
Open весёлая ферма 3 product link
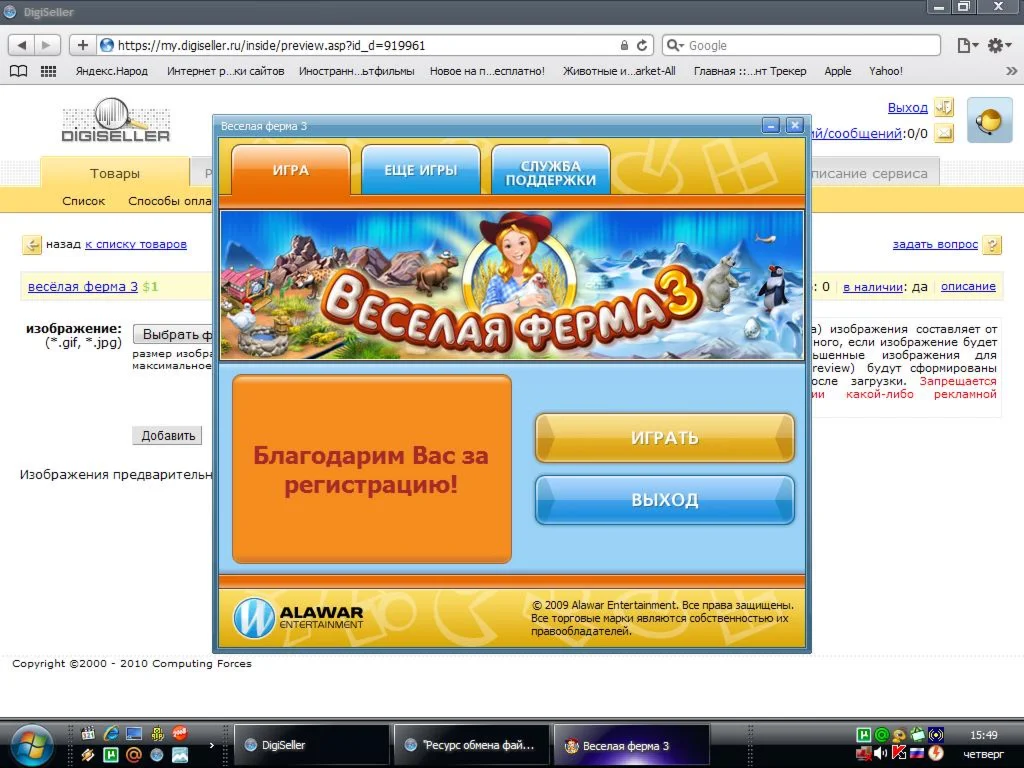(x=83, y=286)
